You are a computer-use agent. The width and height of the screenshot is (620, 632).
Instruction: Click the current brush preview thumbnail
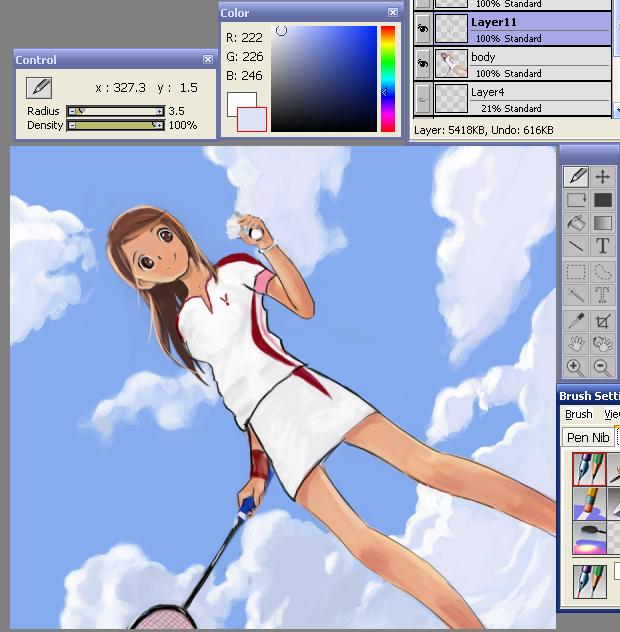(x=589, y=581)
